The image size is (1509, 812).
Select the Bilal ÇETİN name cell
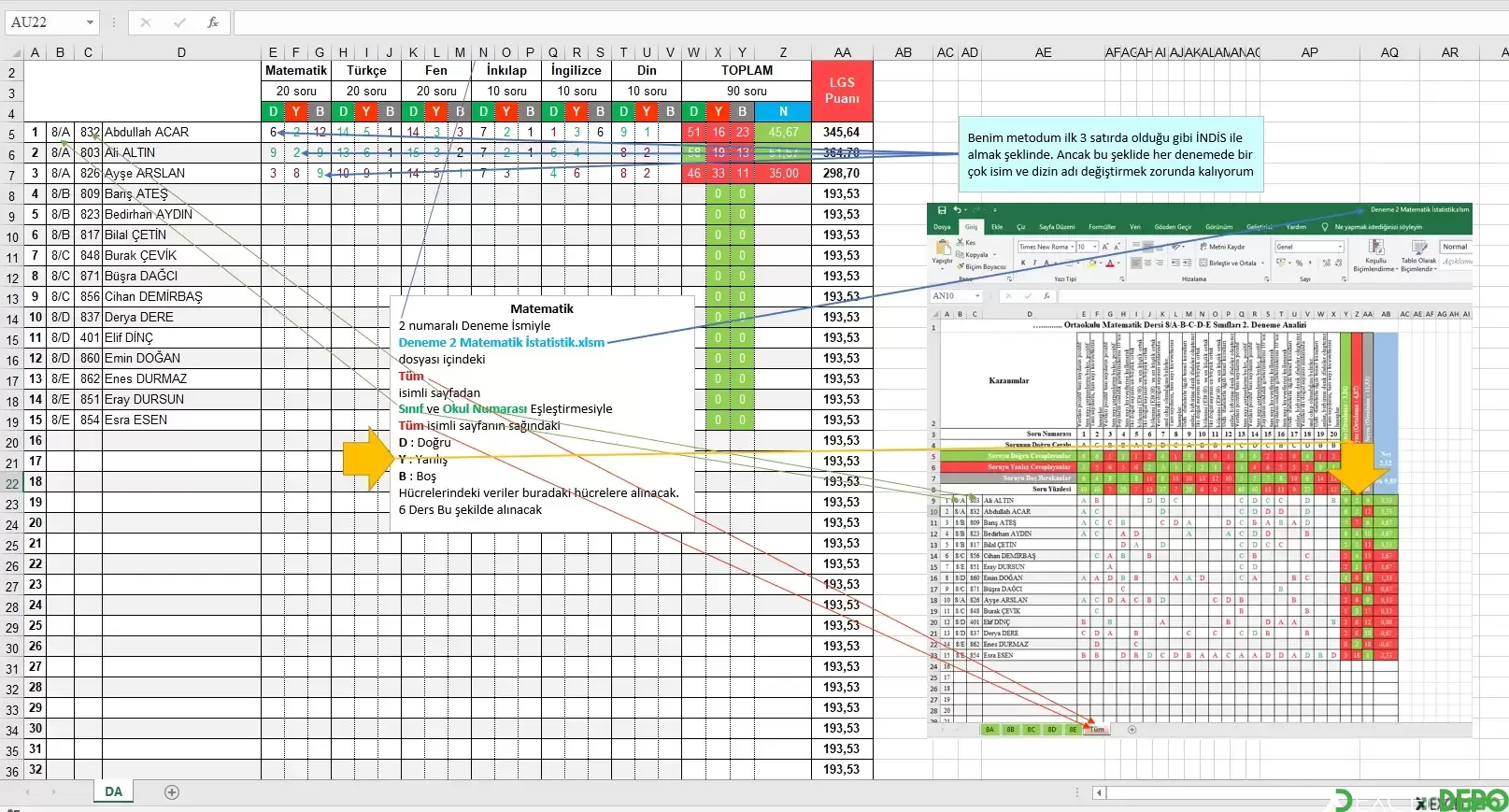click(181, 235)
